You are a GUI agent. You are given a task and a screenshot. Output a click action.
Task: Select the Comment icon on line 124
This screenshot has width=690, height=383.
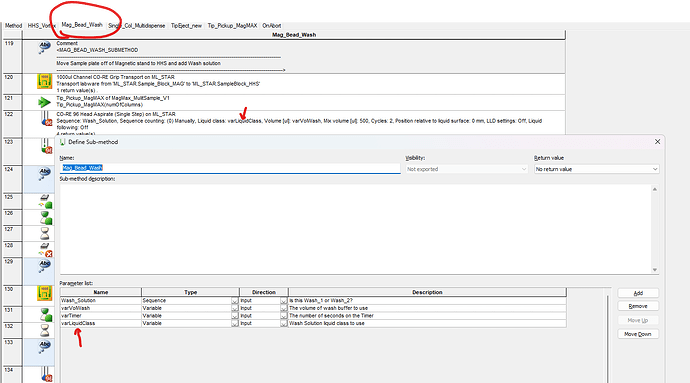(44, 173)
